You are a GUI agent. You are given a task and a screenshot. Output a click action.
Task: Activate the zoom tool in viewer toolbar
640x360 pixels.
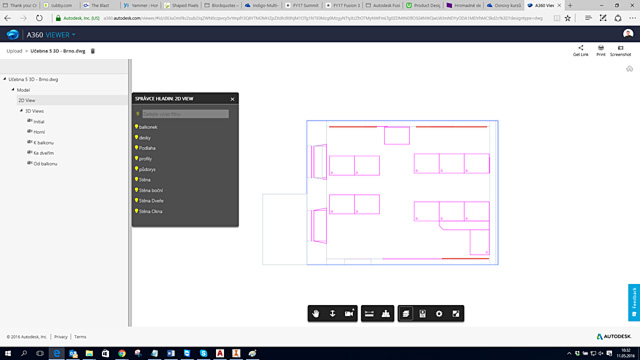pos(332,313)
